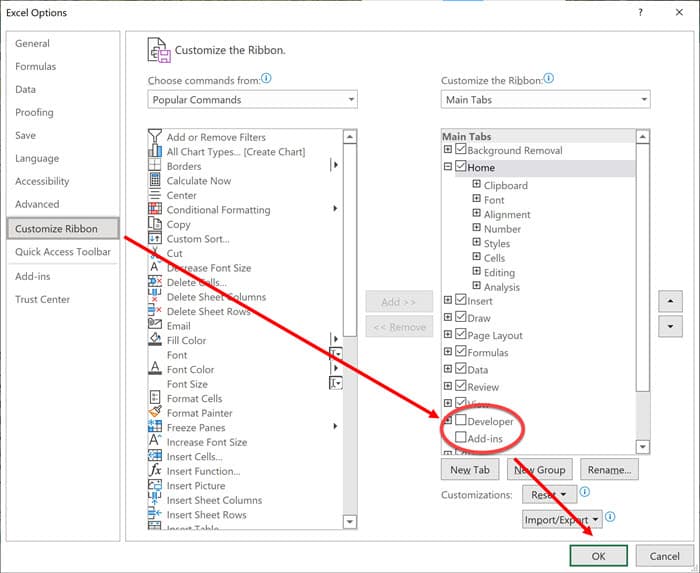
Task: Click the New Tab button
Action: [470, 470]
